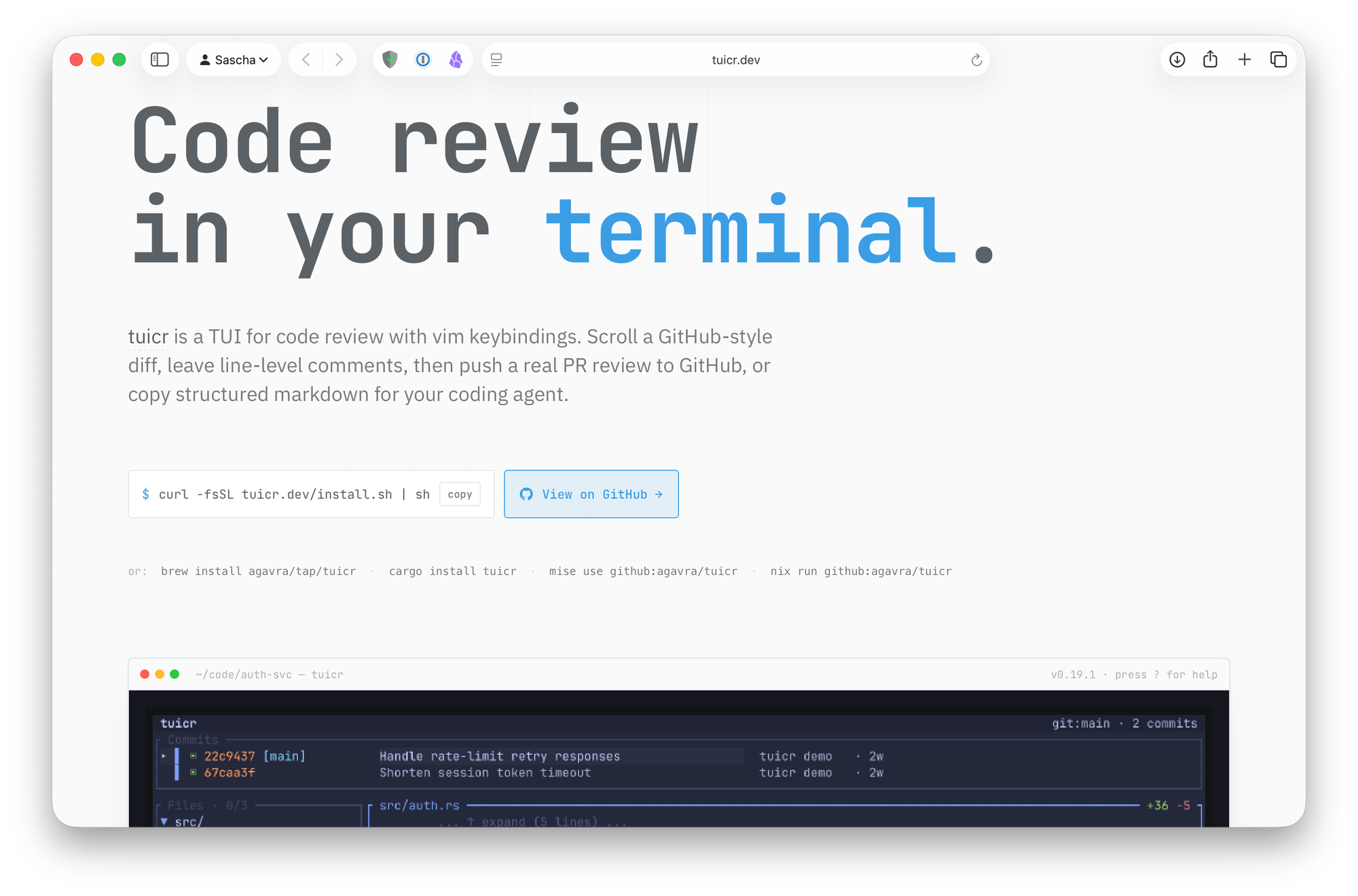Click the ~/code/auth-svc — tuicr title
This screenshot has width=1358, height=896.
pos(270,675)
